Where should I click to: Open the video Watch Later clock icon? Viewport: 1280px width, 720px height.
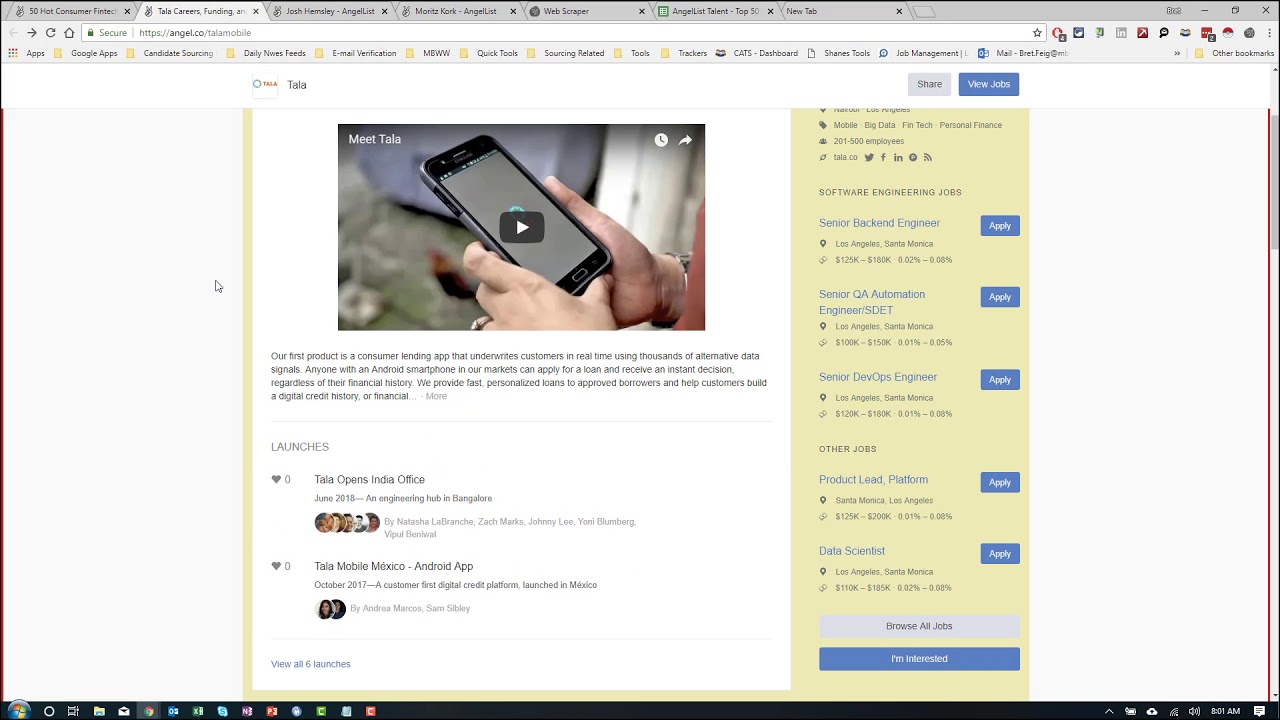click(x=661, y=140)
